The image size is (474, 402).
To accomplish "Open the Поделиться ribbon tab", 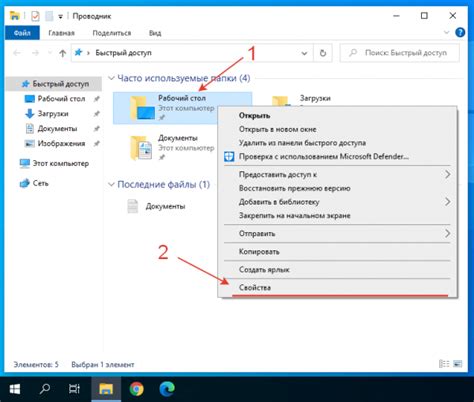I will 112,33.
